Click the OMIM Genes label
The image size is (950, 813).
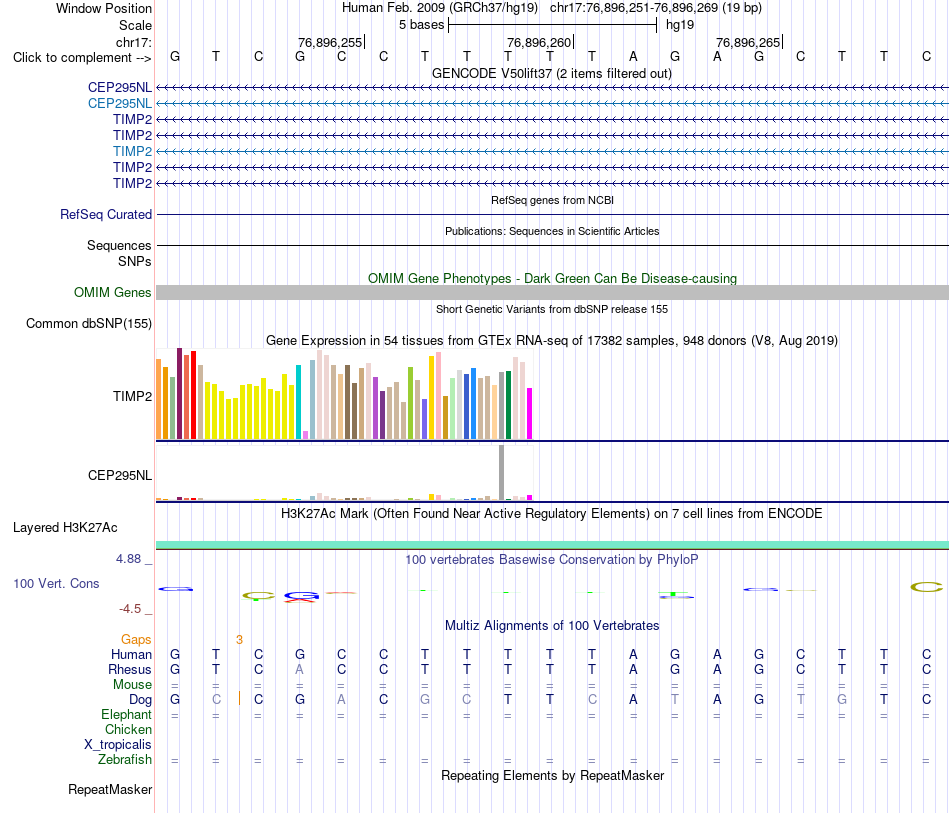112,293
